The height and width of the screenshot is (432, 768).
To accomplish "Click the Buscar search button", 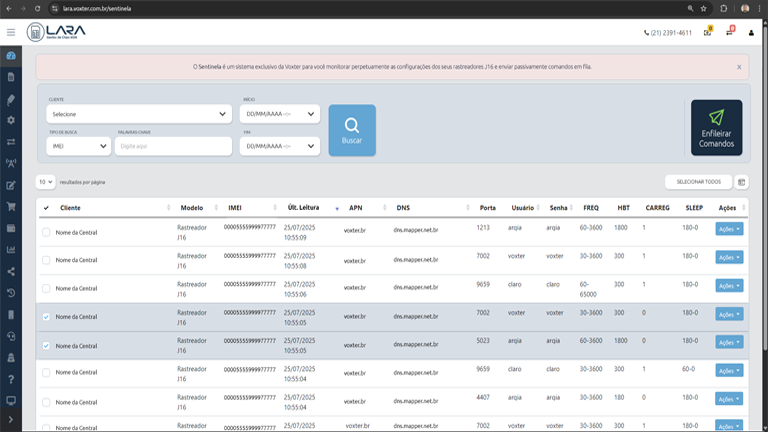I will click(352, 130).
